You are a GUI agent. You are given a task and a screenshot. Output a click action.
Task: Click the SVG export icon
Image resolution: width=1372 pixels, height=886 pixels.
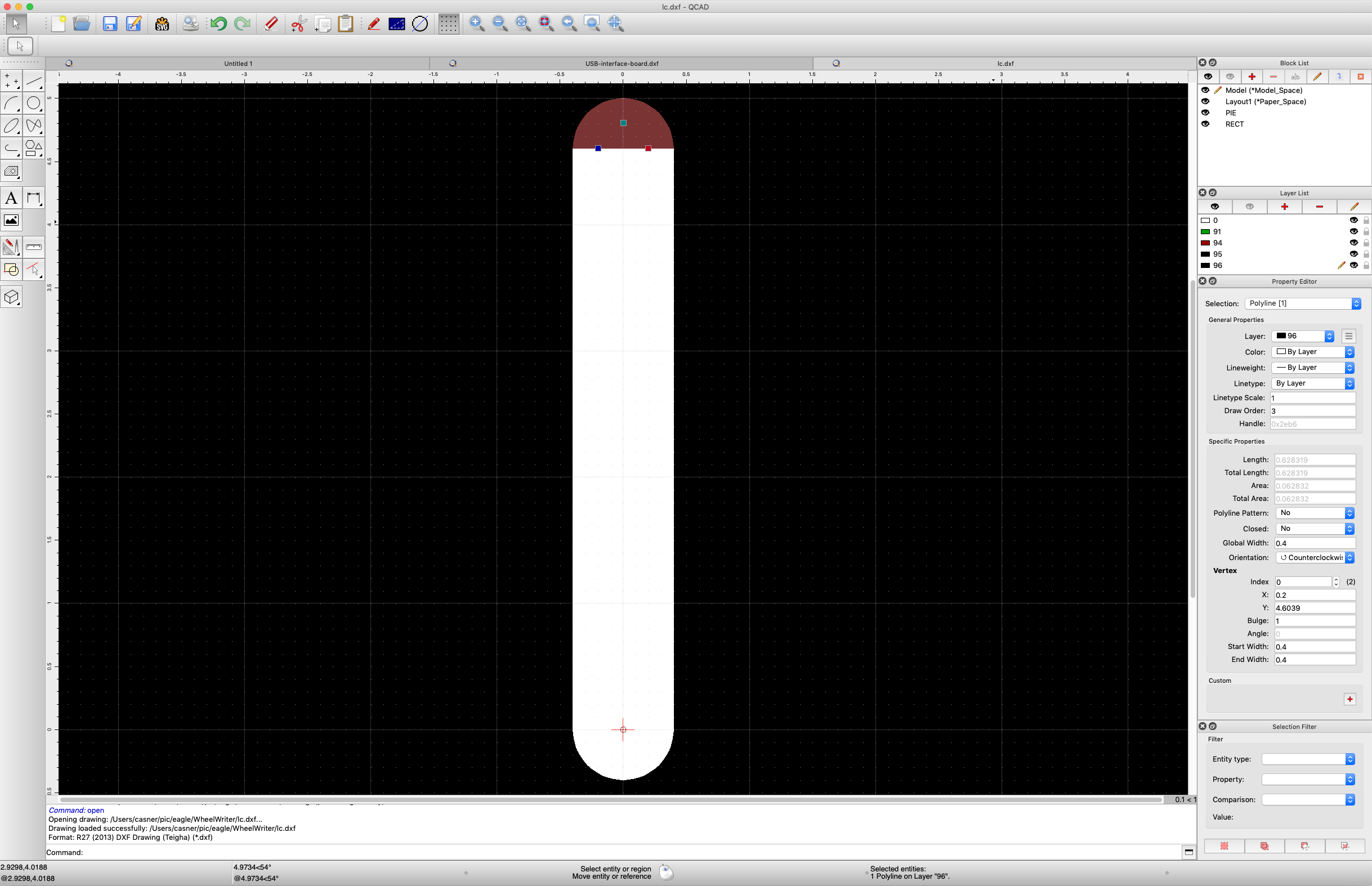coord(162,24)
